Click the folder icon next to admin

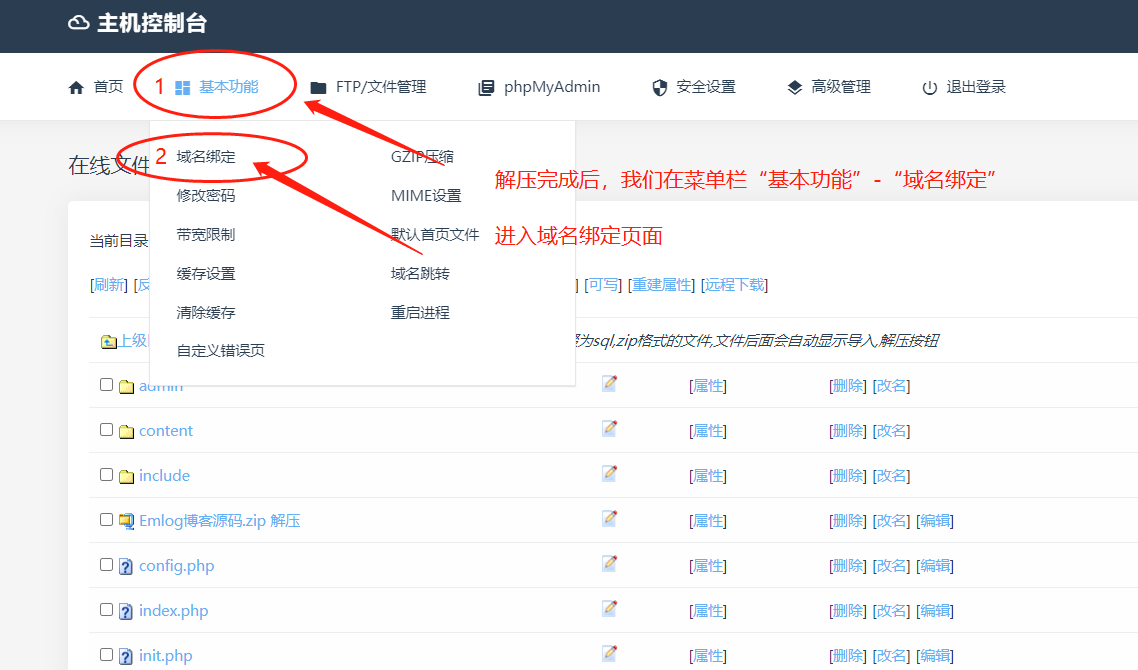[127, 385]
